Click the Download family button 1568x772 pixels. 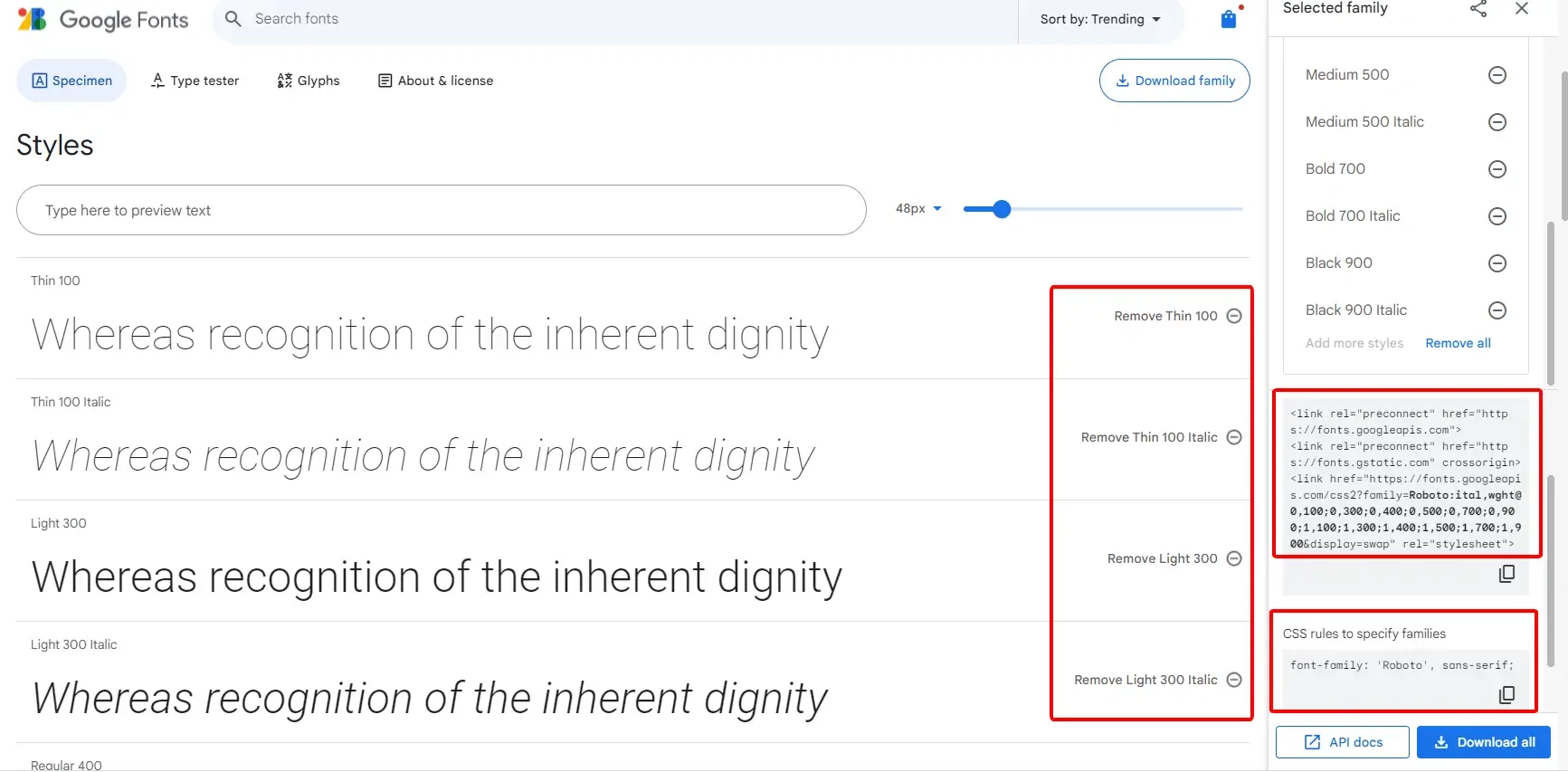pyautogui.click(x=1174, y=81)
